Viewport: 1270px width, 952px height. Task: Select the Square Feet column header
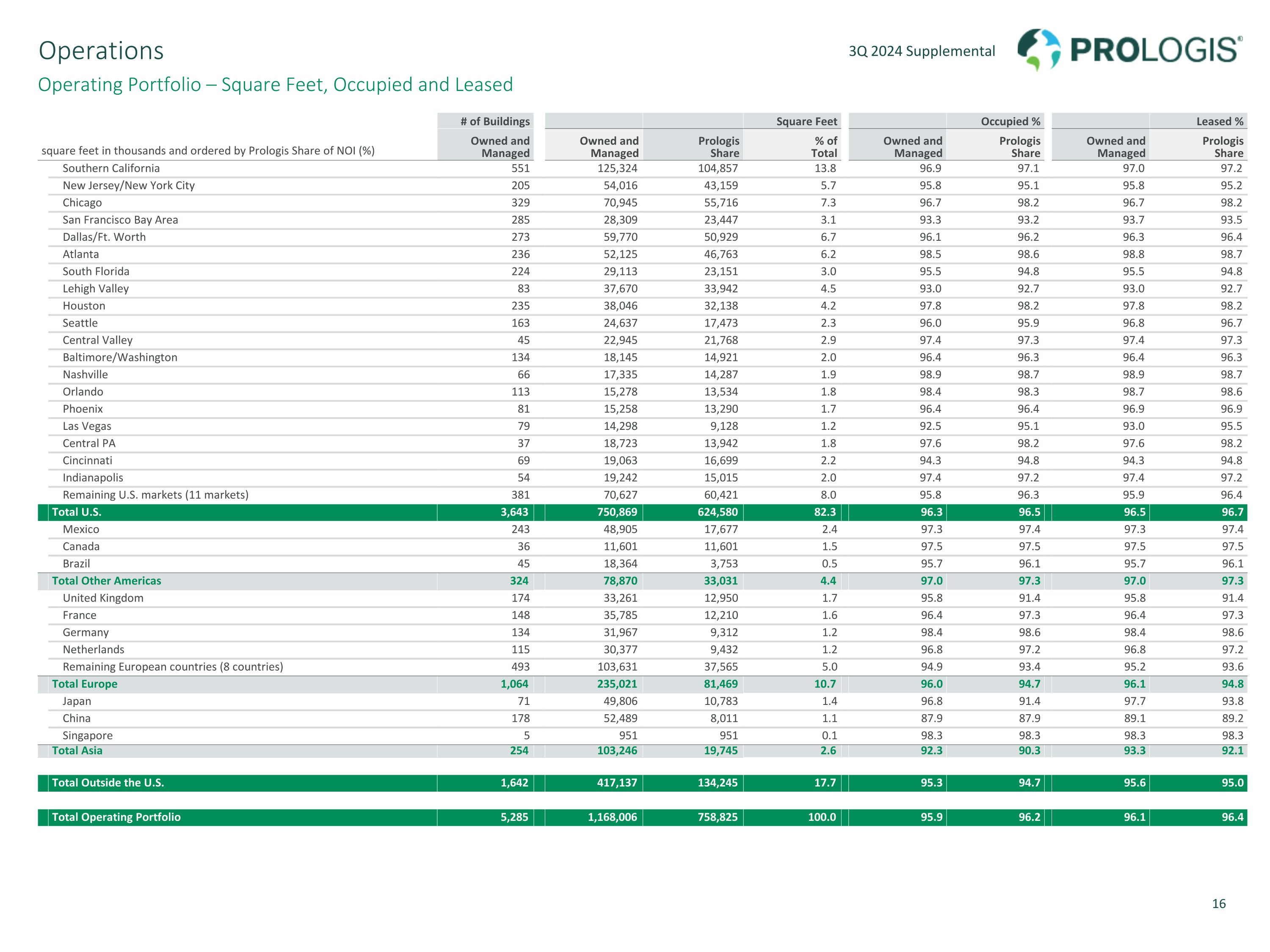(x=806, y=121)
